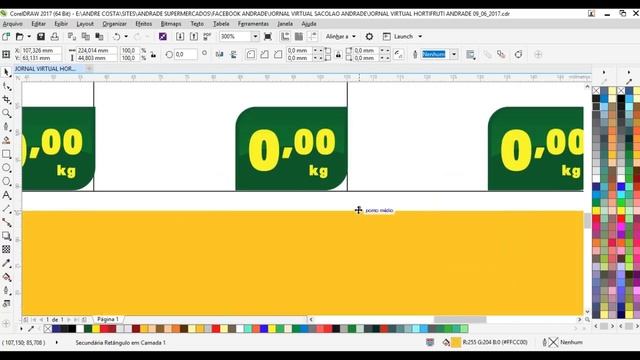Click the Convert to Curves icon
640x360 pixels.
point(518,54)
